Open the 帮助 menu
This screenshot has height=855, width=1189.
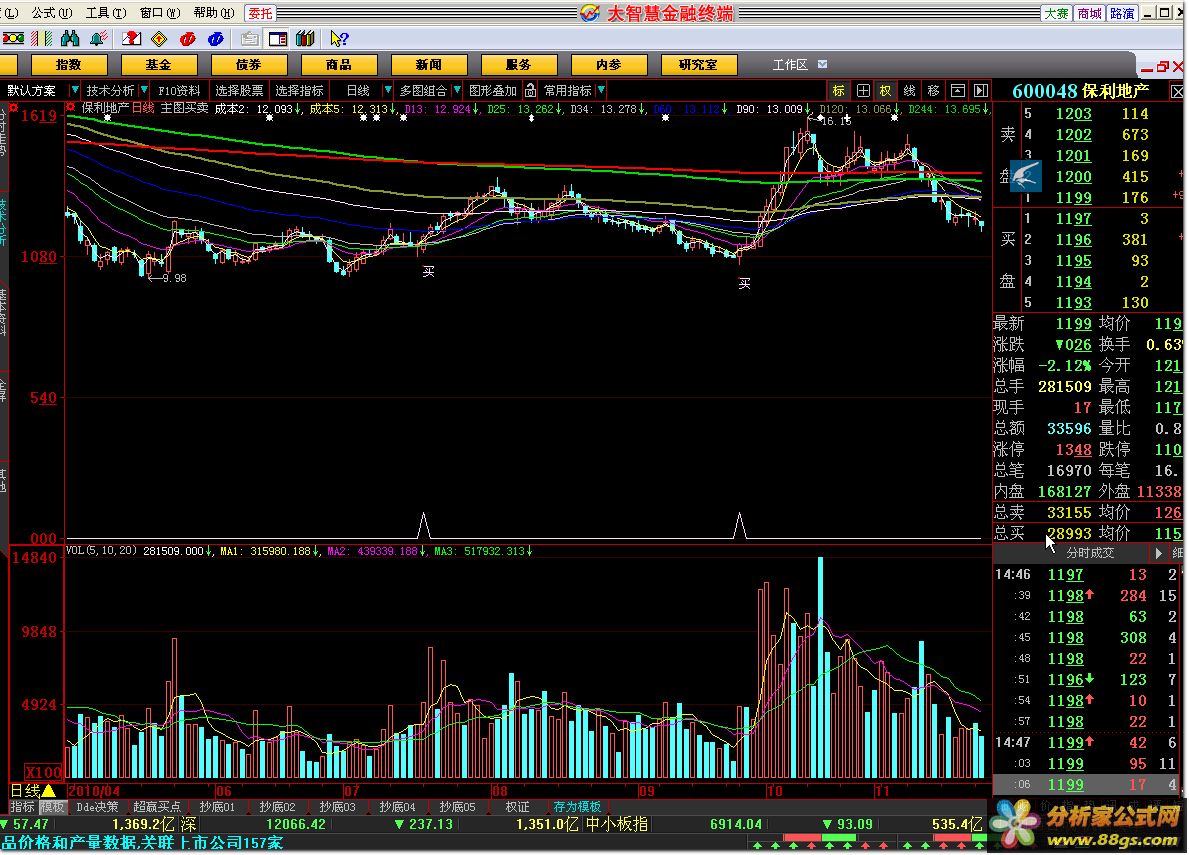click(213, 13)
